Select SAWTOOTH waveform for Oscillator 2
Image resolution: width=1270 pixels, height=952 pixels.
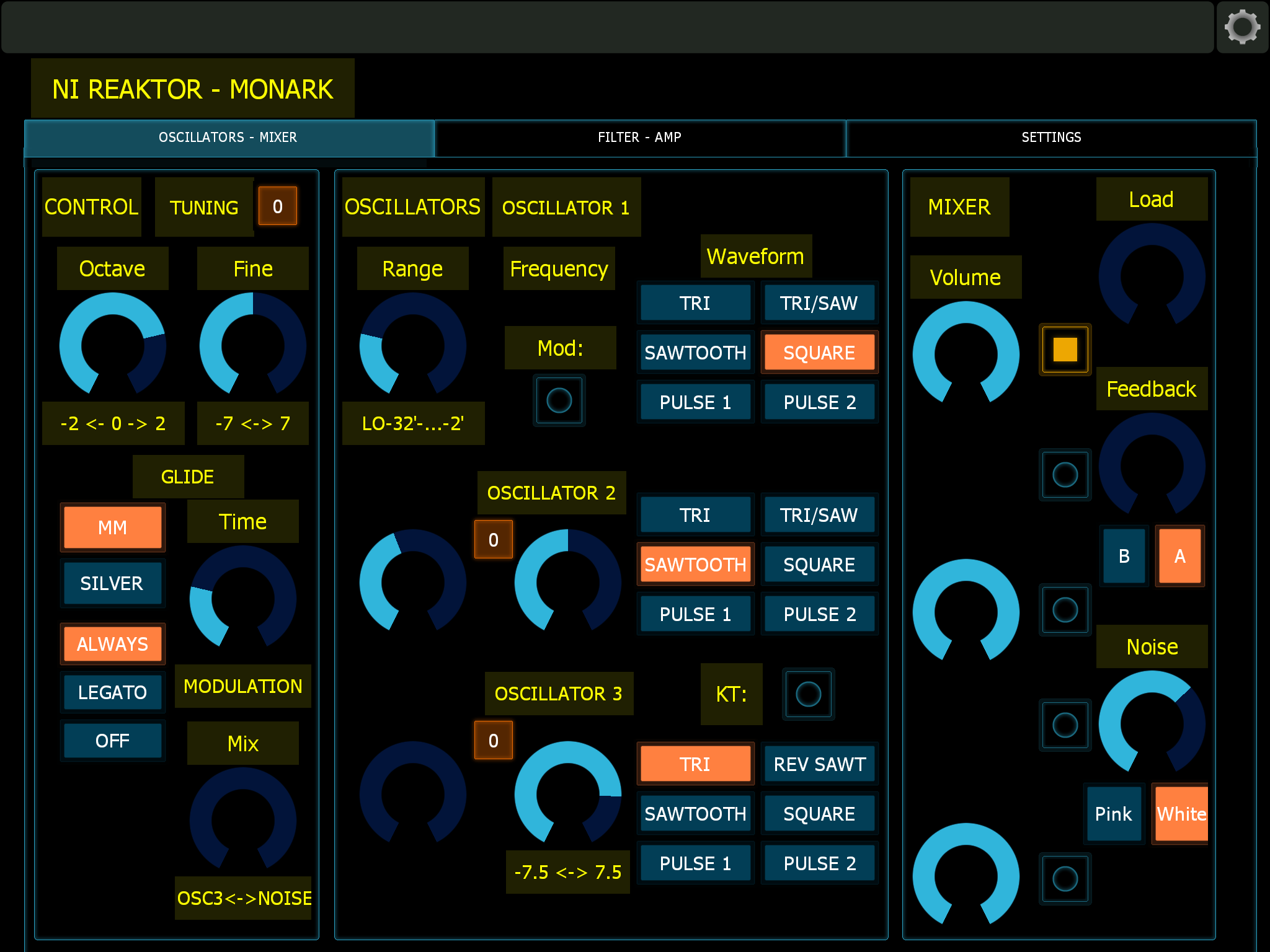(695, 564)
